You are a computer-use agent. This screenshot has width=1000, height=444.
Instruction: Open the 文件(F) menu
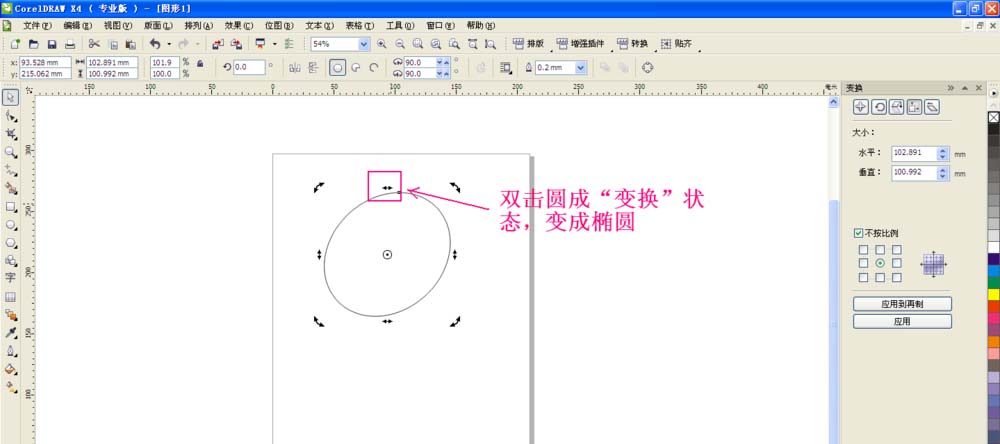point(37,26)
